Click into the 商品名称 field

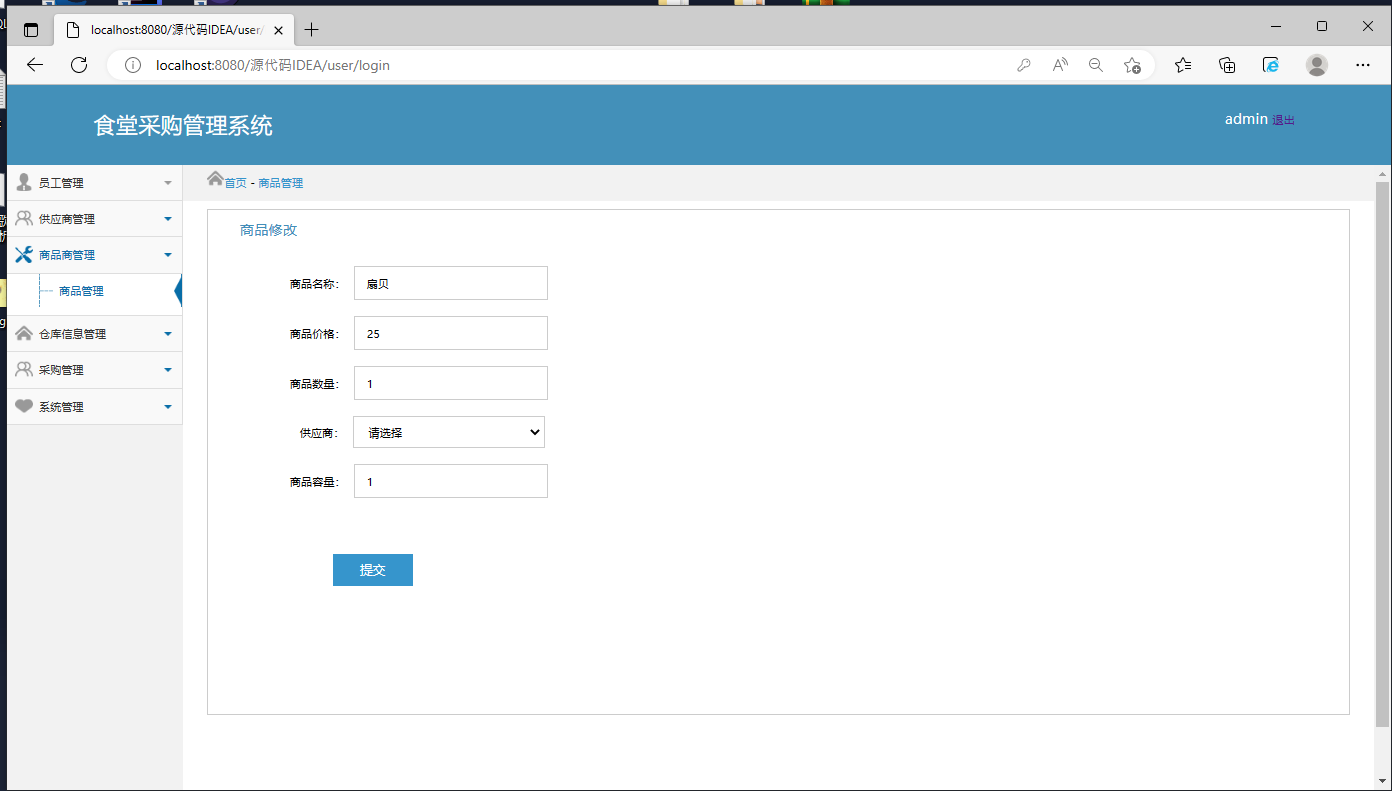point(451,283)
